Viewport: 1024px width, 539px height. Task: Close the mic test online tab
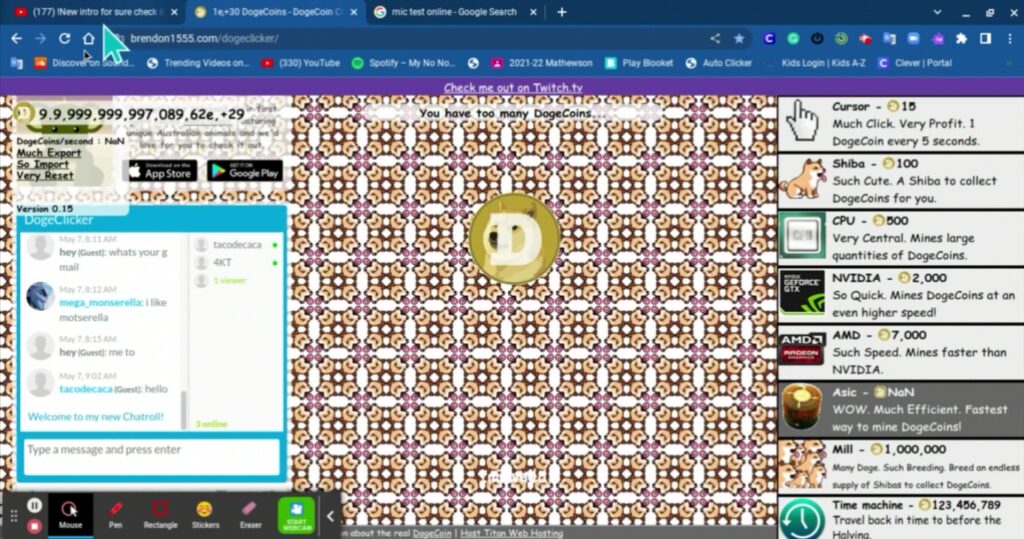(x=533, y=12)
